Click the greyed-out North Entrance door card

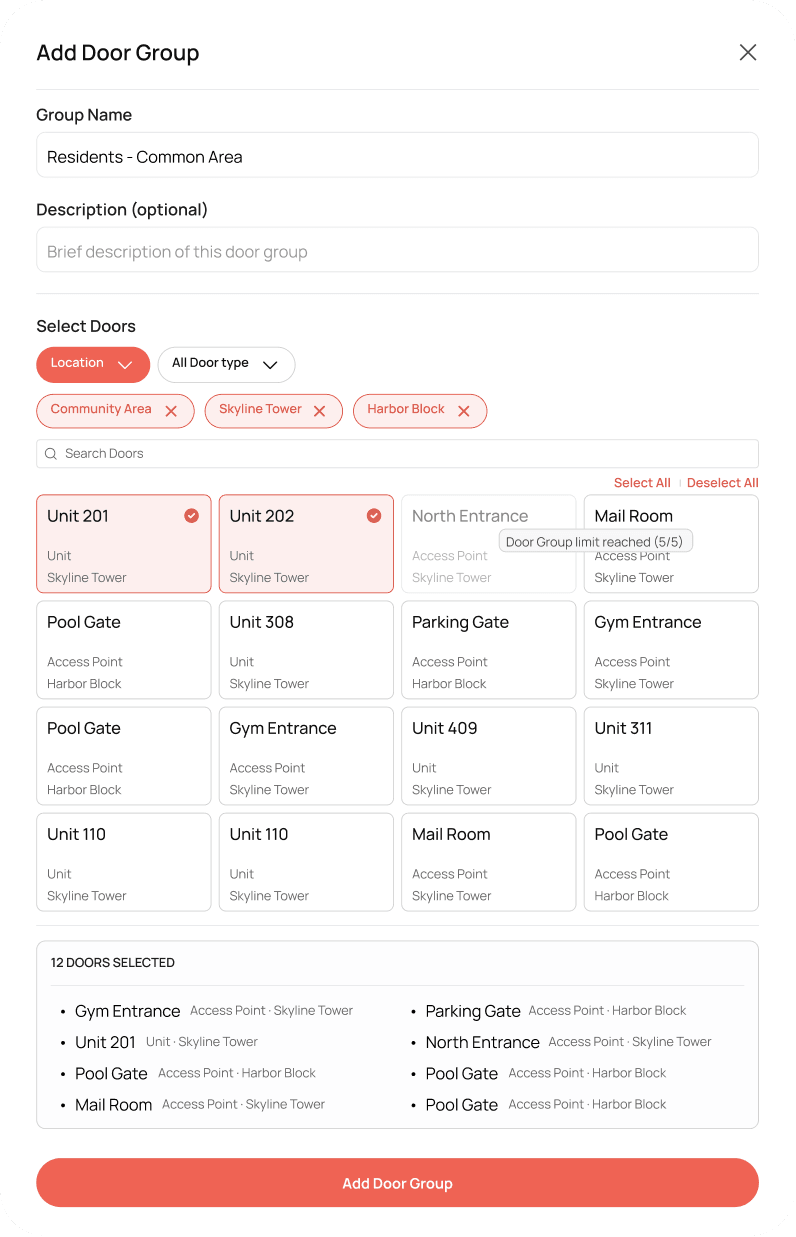(489, 544)
